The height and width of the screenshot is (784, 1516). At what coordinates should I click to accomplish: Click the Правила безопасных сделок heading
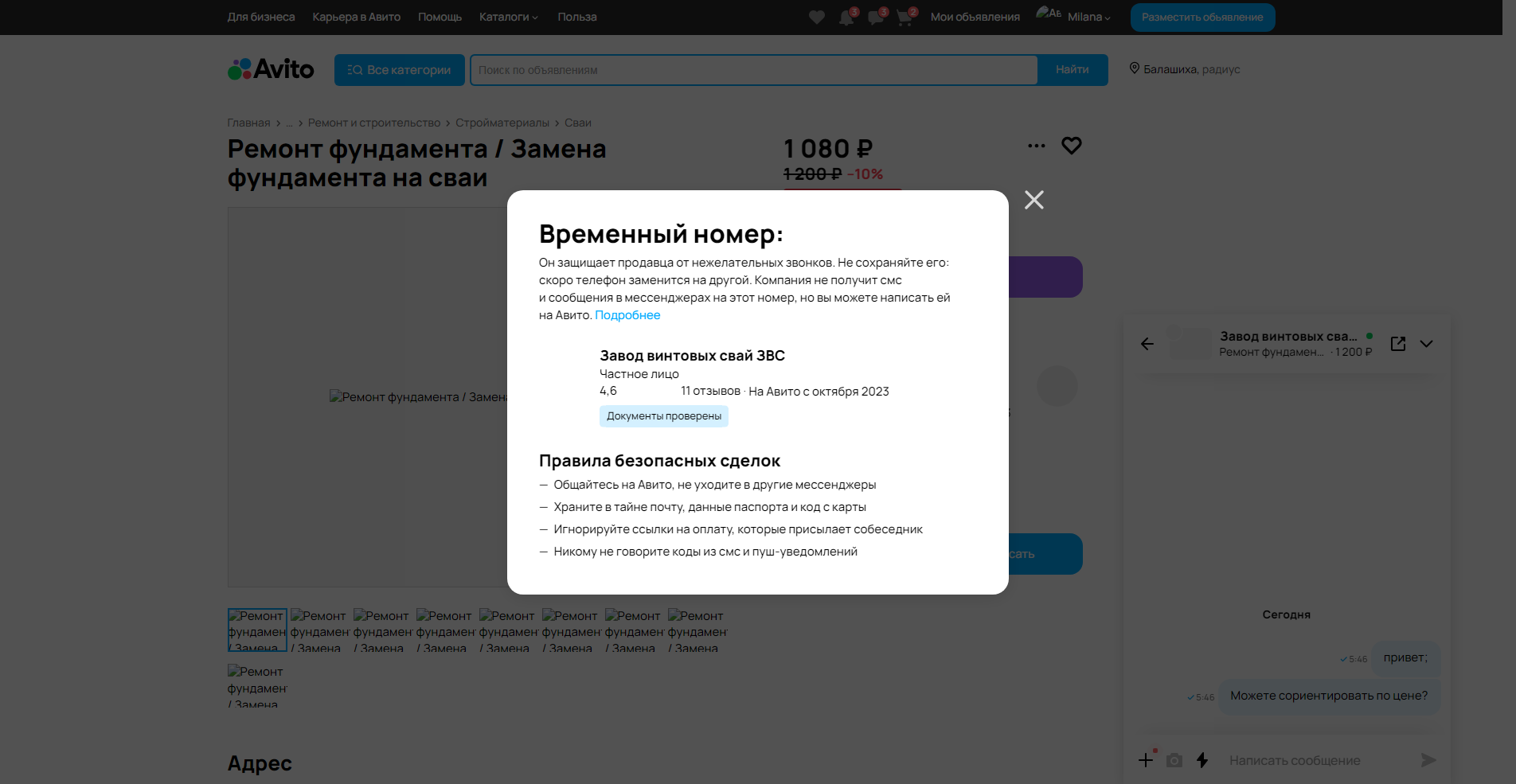coord(659,461)
